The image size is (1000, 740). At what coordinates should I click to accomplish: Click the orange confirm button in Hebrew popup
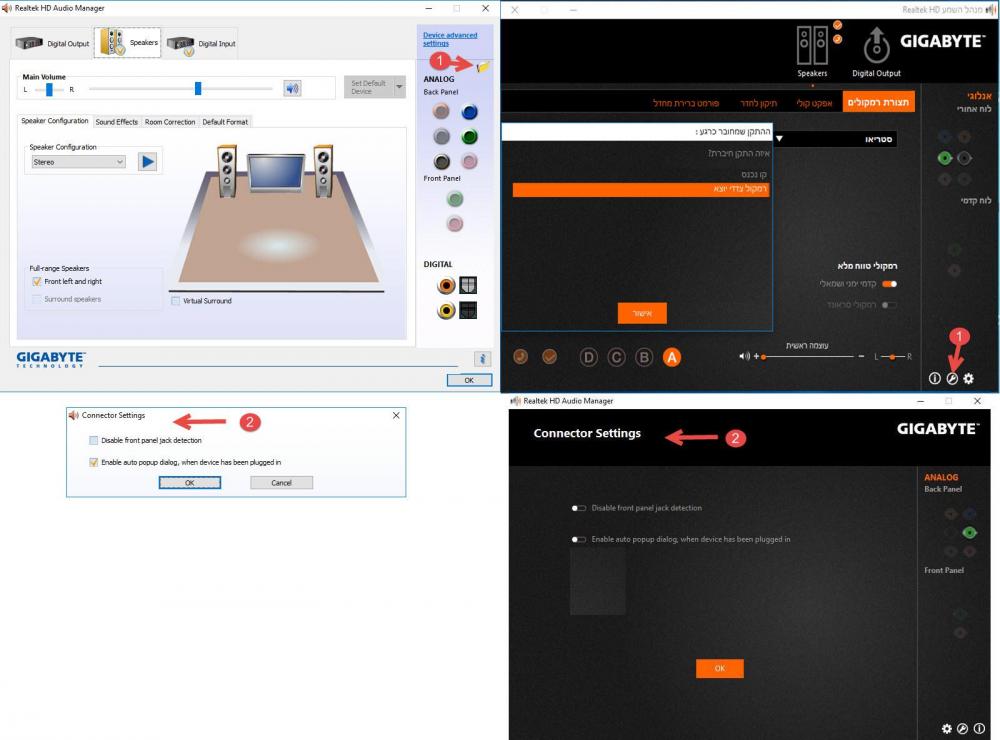642,313
